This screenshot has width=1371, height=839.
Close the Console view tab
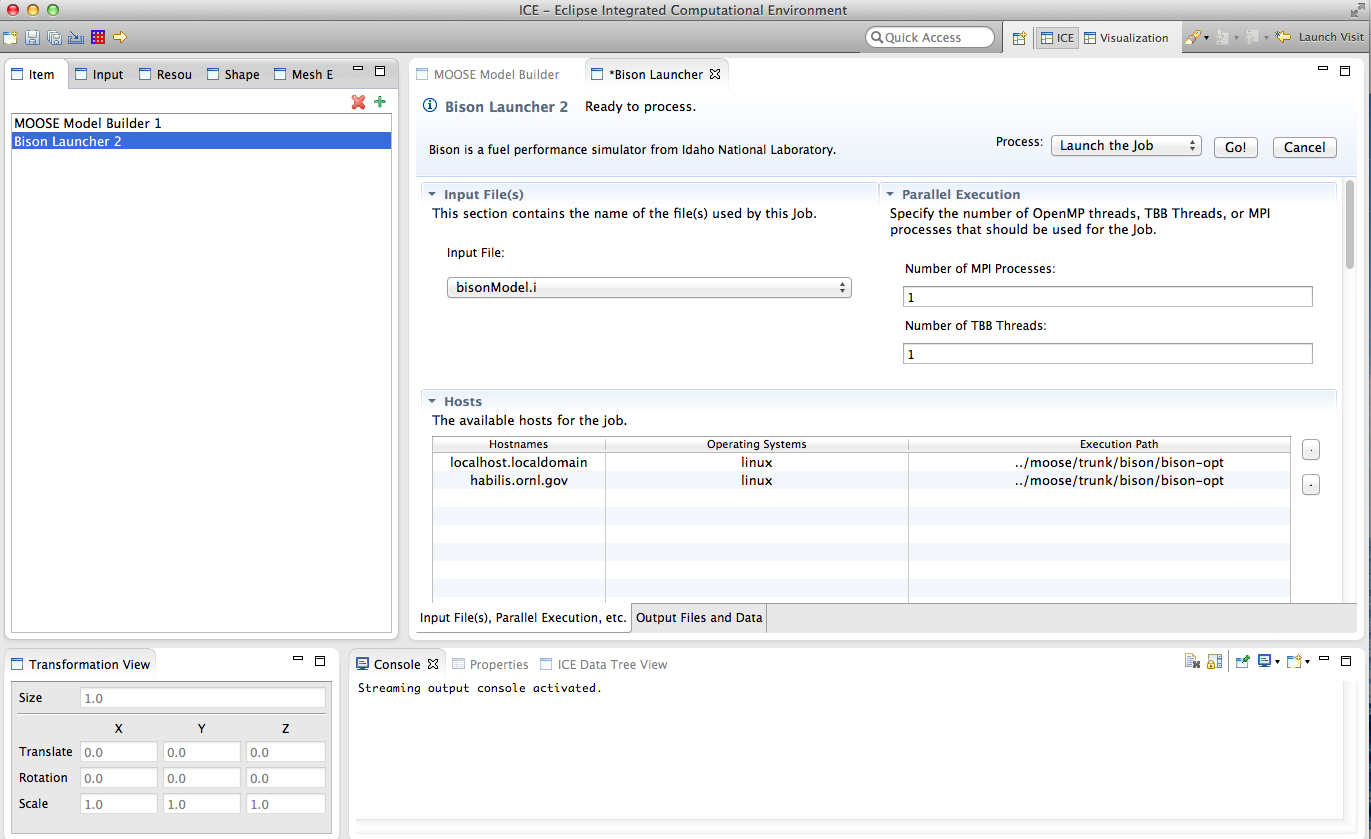coord(433,664)
